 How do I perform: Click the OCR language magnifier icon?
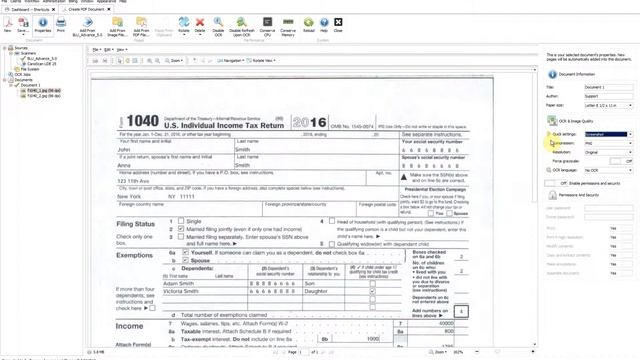pyautogui.click(x=549, y=170)
